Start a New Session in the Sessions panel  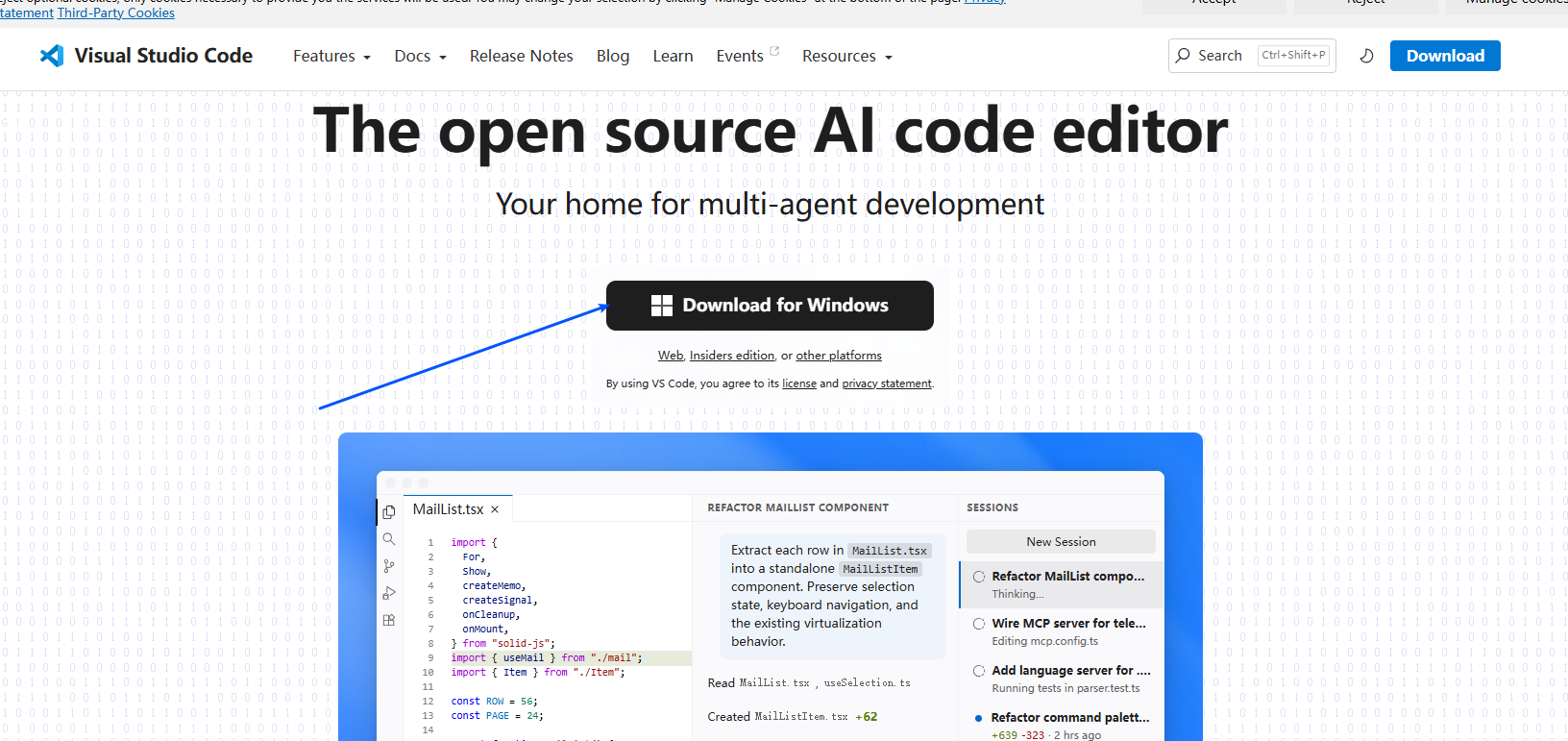pos(1061,542)
